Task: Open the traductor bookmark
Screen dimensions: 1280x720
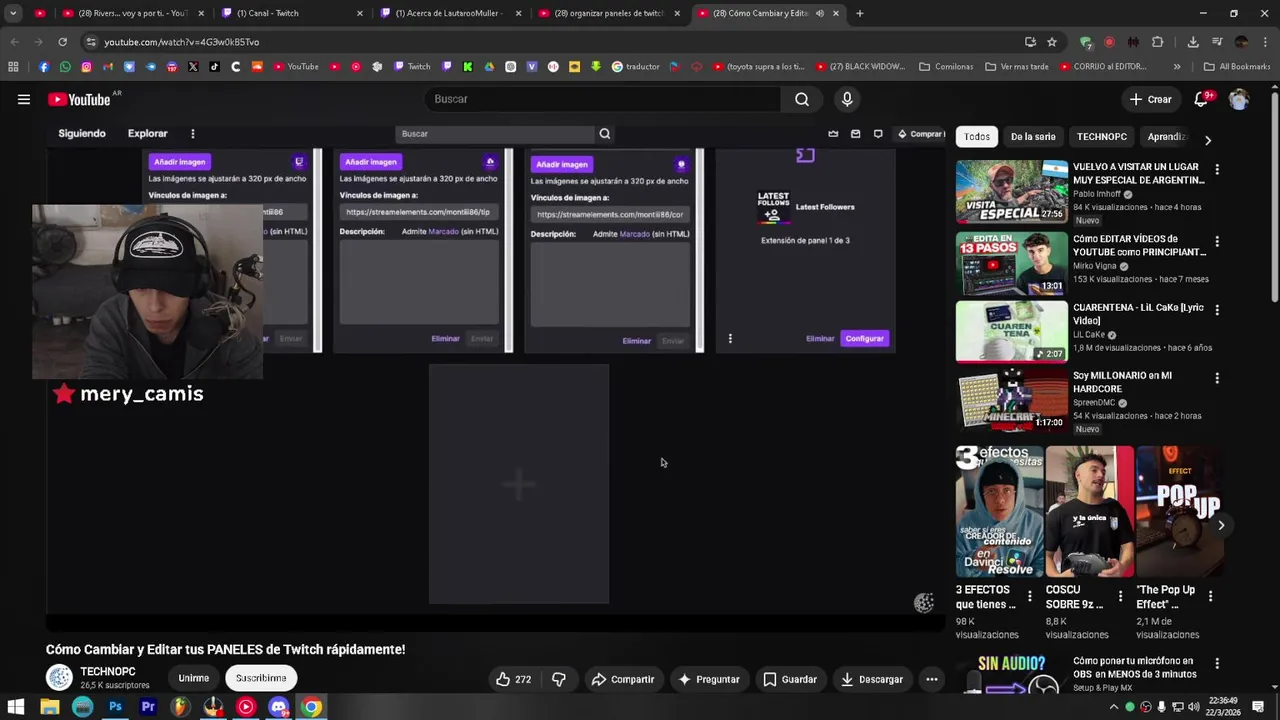Action: (636, 67)
